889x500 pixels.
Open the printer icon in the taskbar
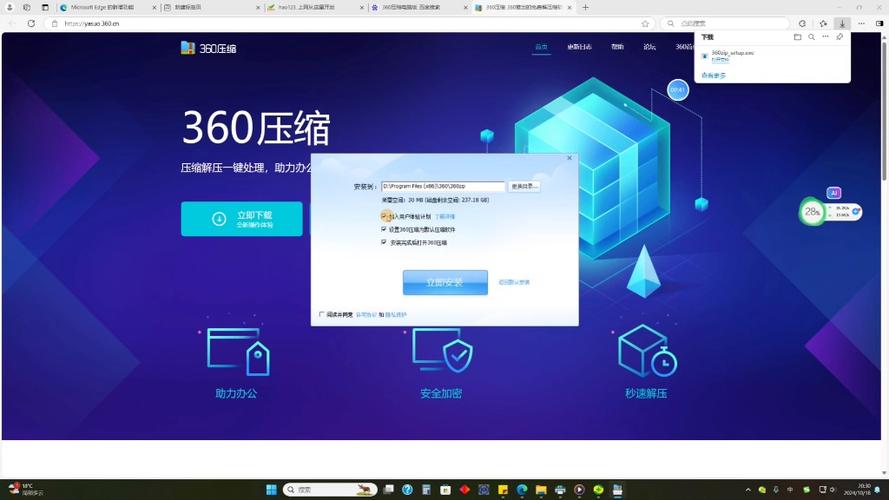[x=560, y=489]
